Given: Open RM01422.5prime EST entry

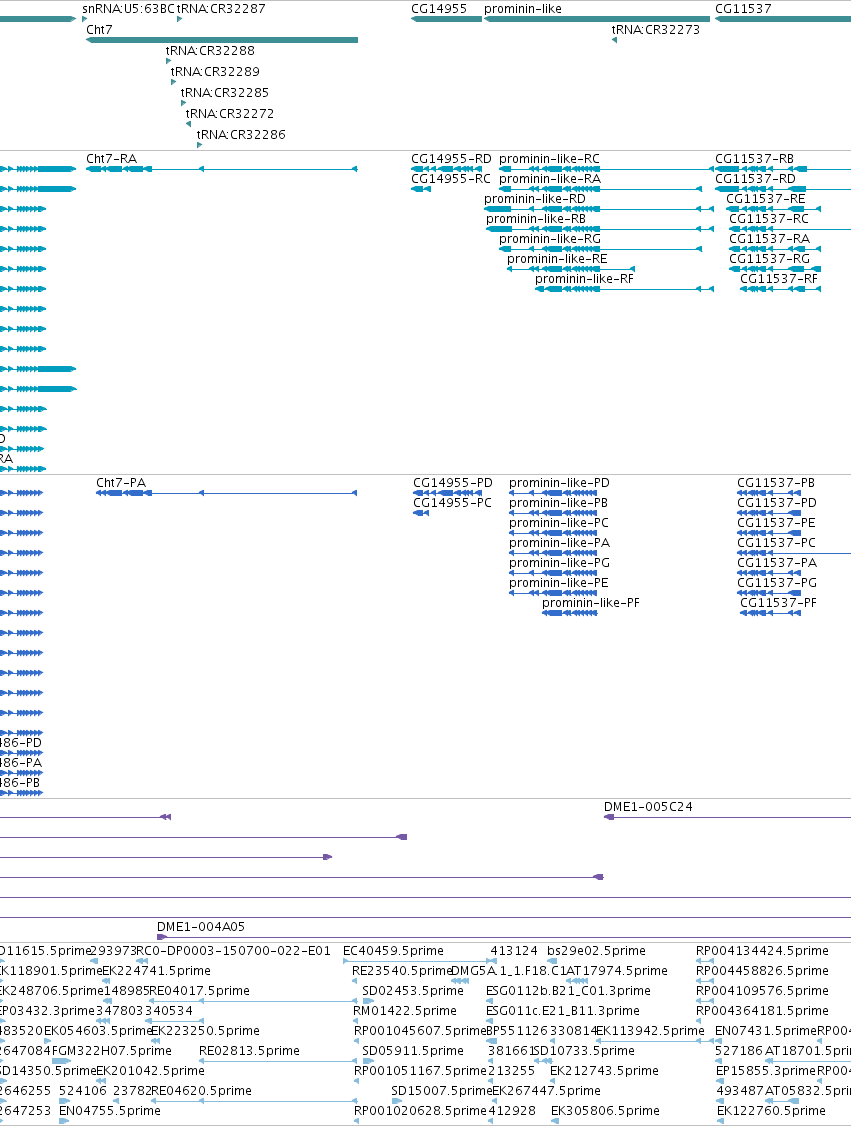Looking at the screenshot, I should (405, 1011).
